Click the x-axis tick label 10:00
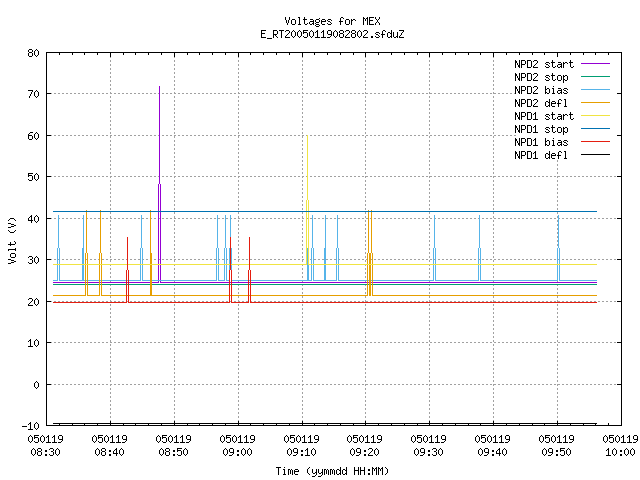This screenshot has width=640, height=480. click(620, 452)
